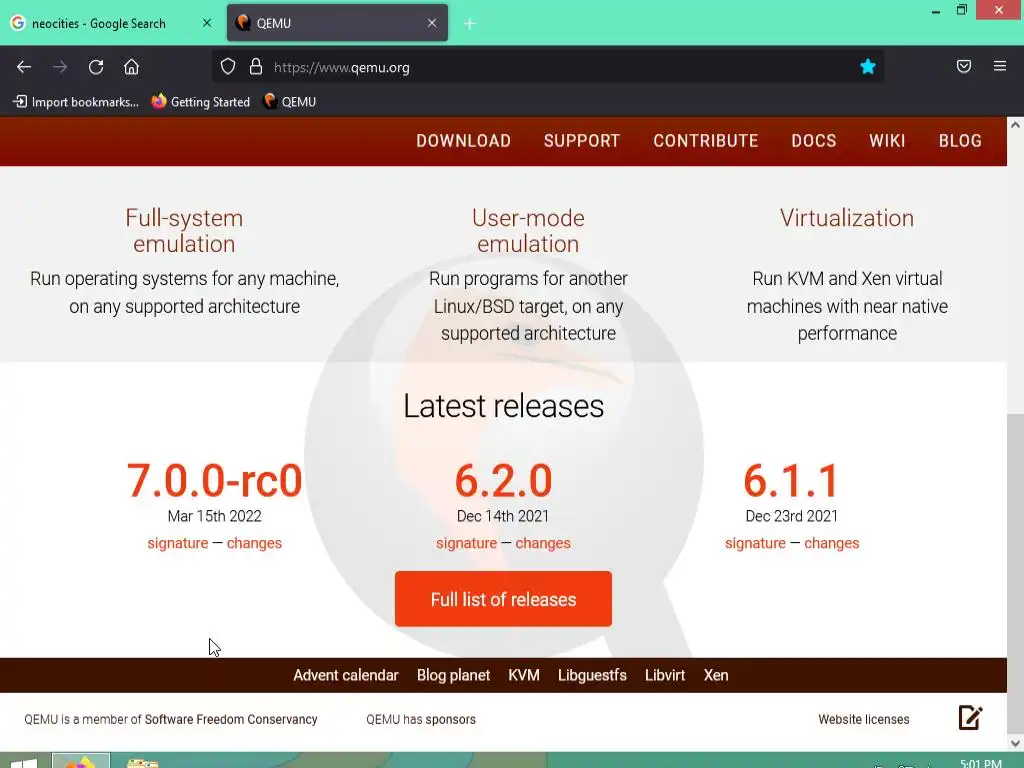1024x768 pixels.
Task: Reload the current QEMU page
Action: 96,67
